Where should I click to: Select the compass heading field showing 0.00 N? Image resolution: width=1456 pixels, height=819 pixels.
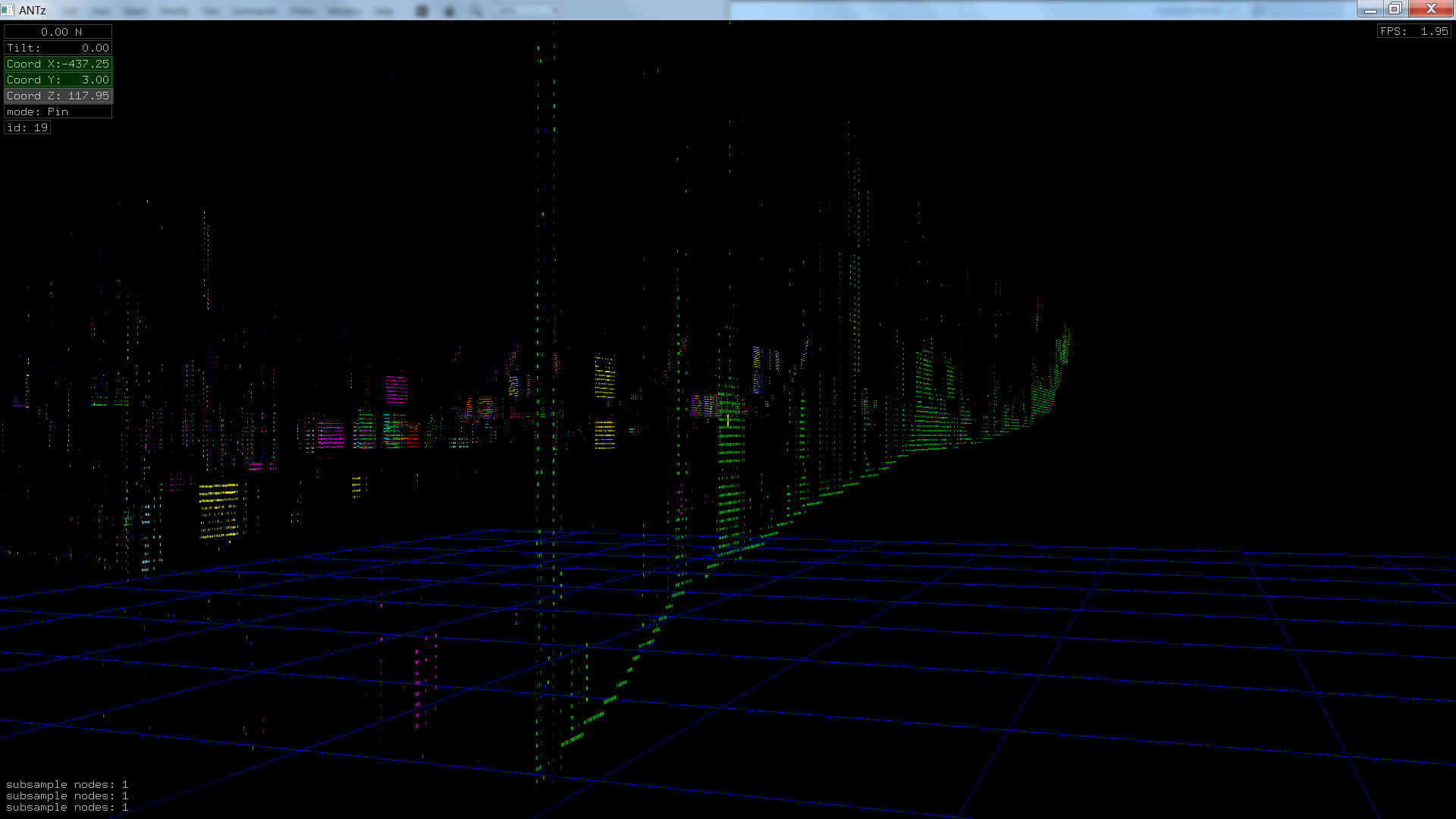tap(58, 32)
